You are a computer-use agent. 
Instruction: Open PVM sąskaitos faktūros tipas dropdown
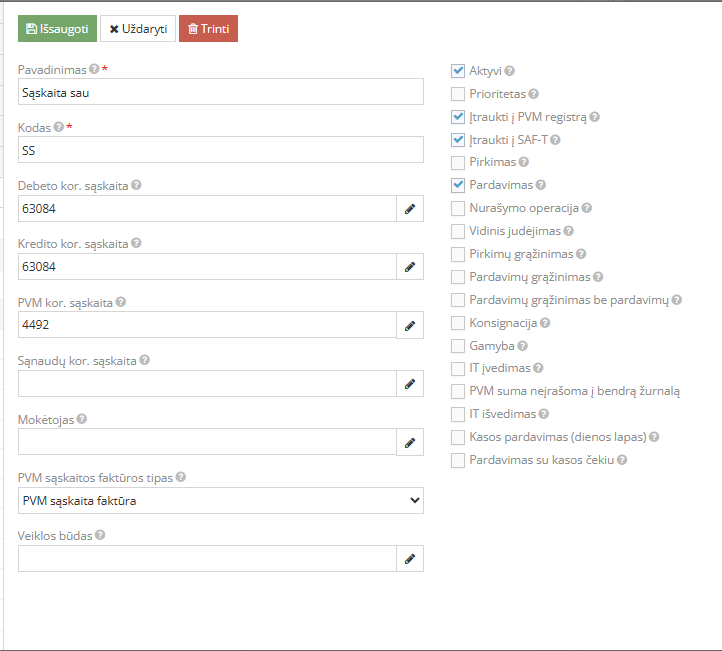click(220, 500)
